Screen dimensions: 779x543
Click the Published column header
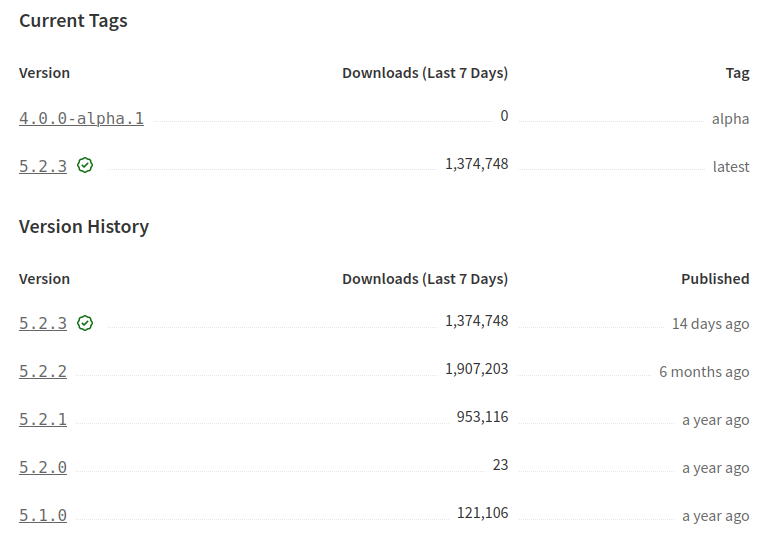tap(715, 279)
